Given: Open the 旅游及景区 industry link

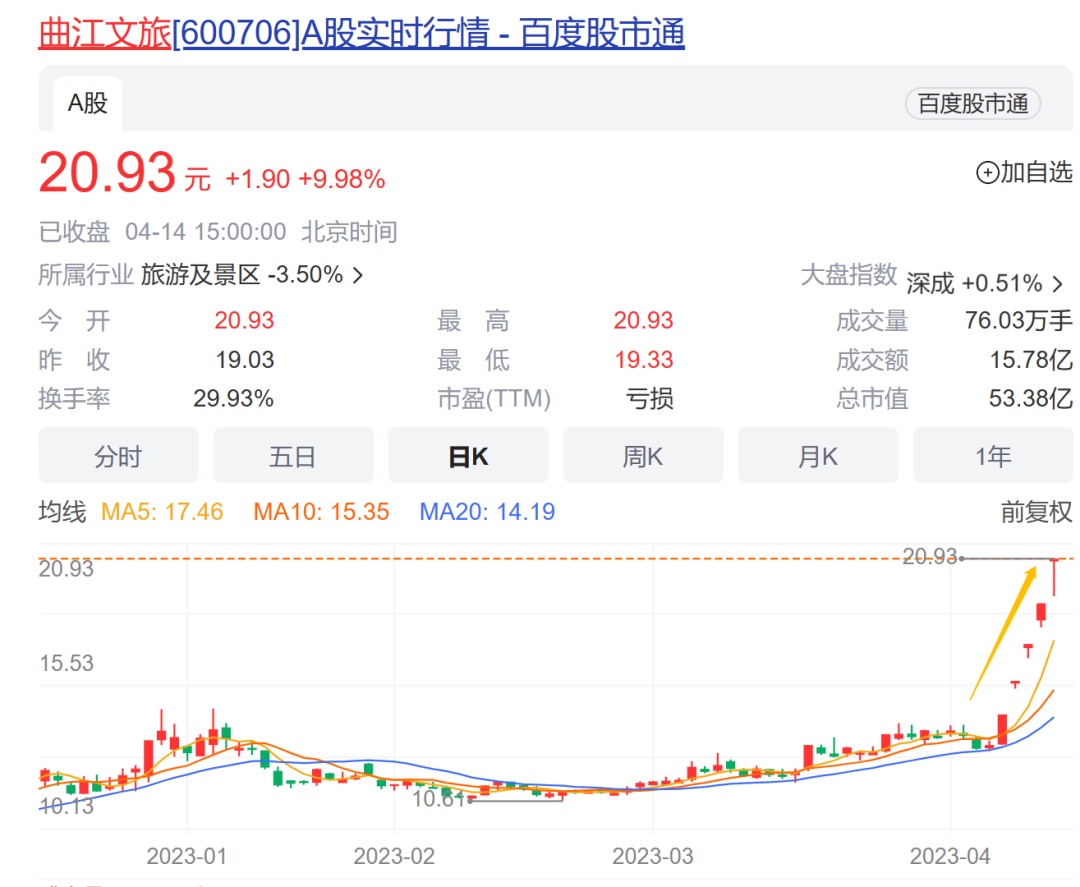Looking at the screenshot, I should coord(200,275).
